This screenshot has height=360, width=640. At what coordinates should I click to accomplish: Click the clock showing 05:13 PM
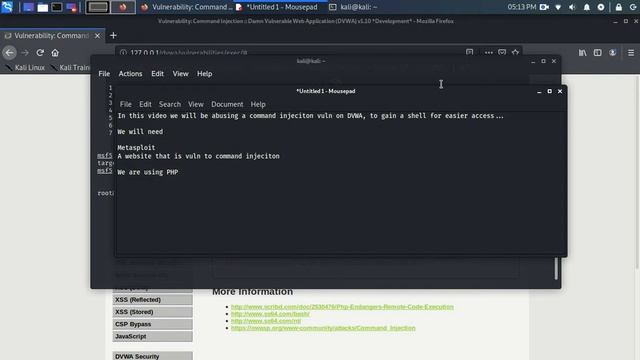522,7
